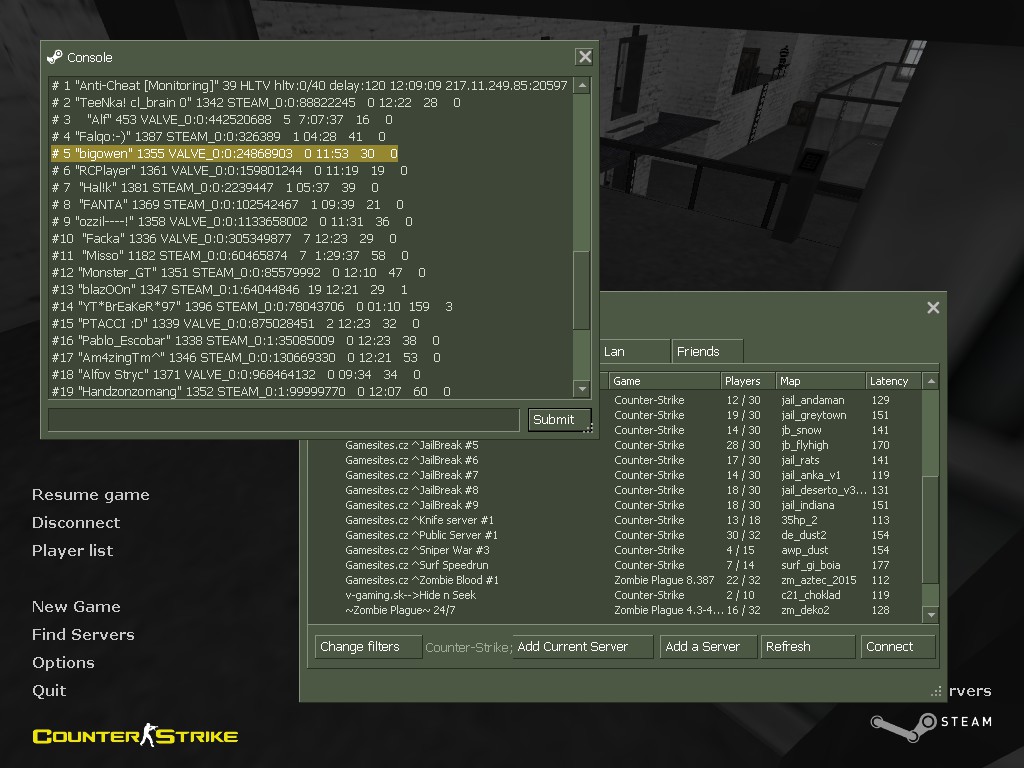Select console line for "Monster_GT"
This screenshot has height=768, width=1024.
(238, 272)
